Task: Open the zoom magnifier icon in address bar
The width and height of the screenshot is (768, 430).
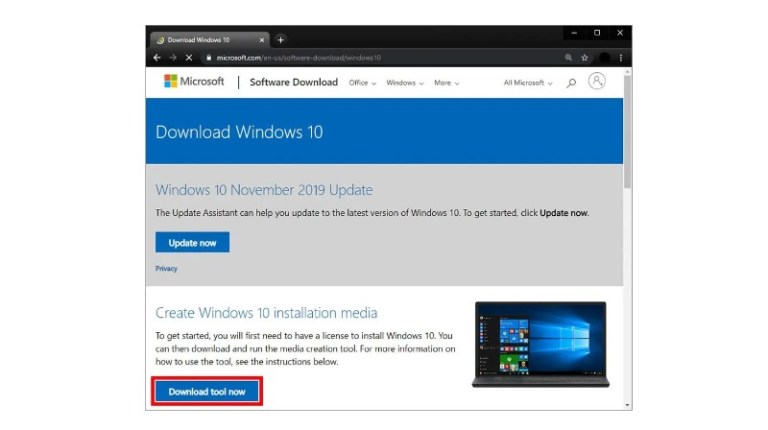Action: click(568, 58)
